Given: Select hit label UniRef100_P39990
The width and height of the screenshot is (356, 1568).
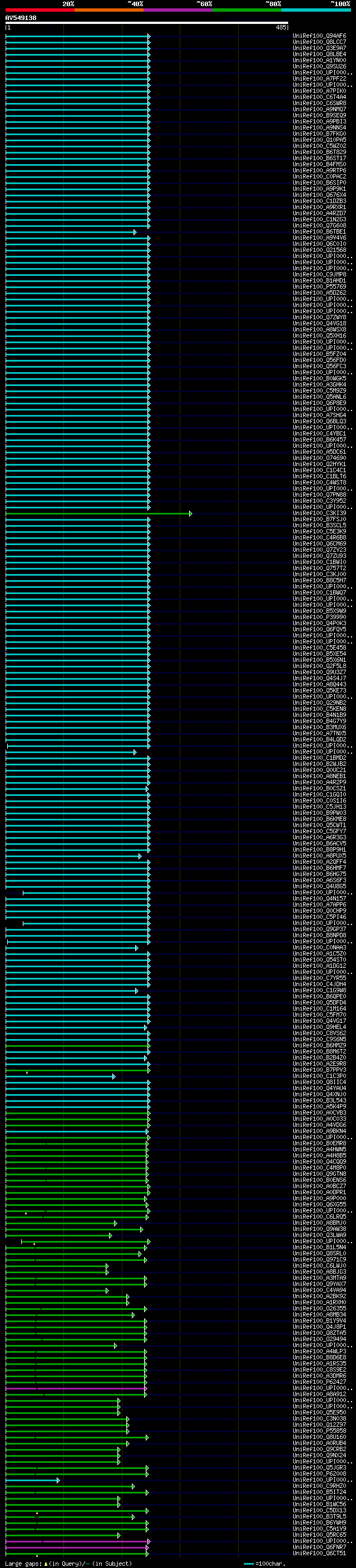Looking at the screenshot, I should [319, 617].
